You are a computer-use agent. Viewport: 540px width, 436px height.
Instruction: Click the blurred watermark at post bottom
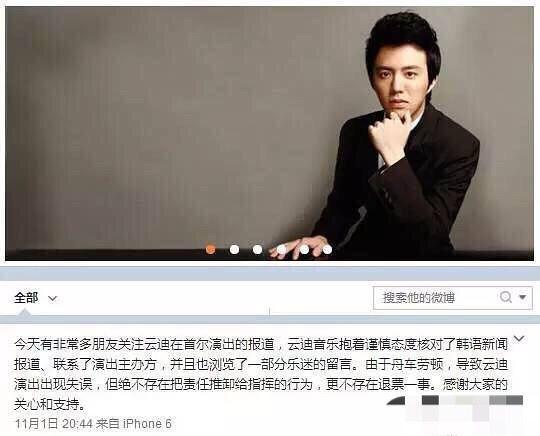(455, 407)
